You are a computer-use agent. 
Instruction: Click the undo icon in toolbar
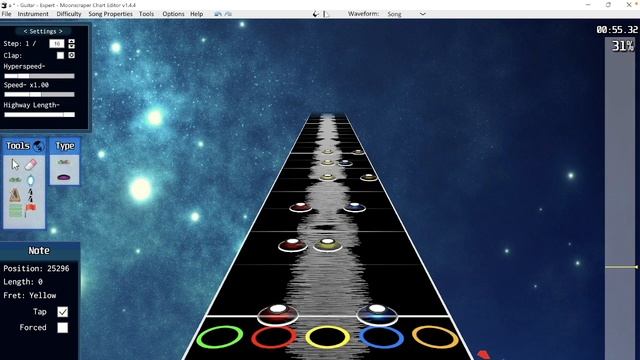[x=218, y=14]
